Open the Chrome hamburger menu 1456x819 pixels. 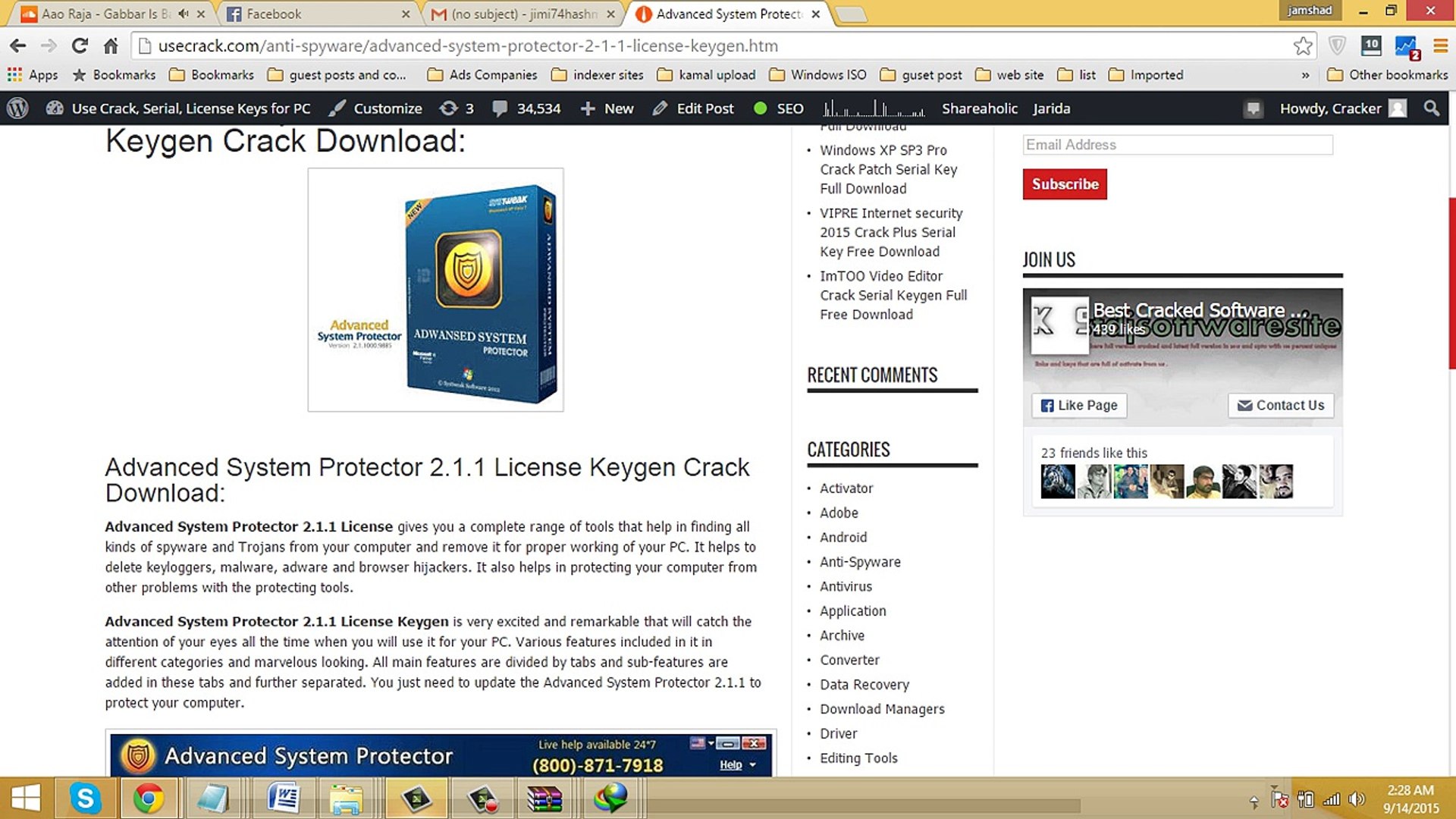coord(1440,46)
